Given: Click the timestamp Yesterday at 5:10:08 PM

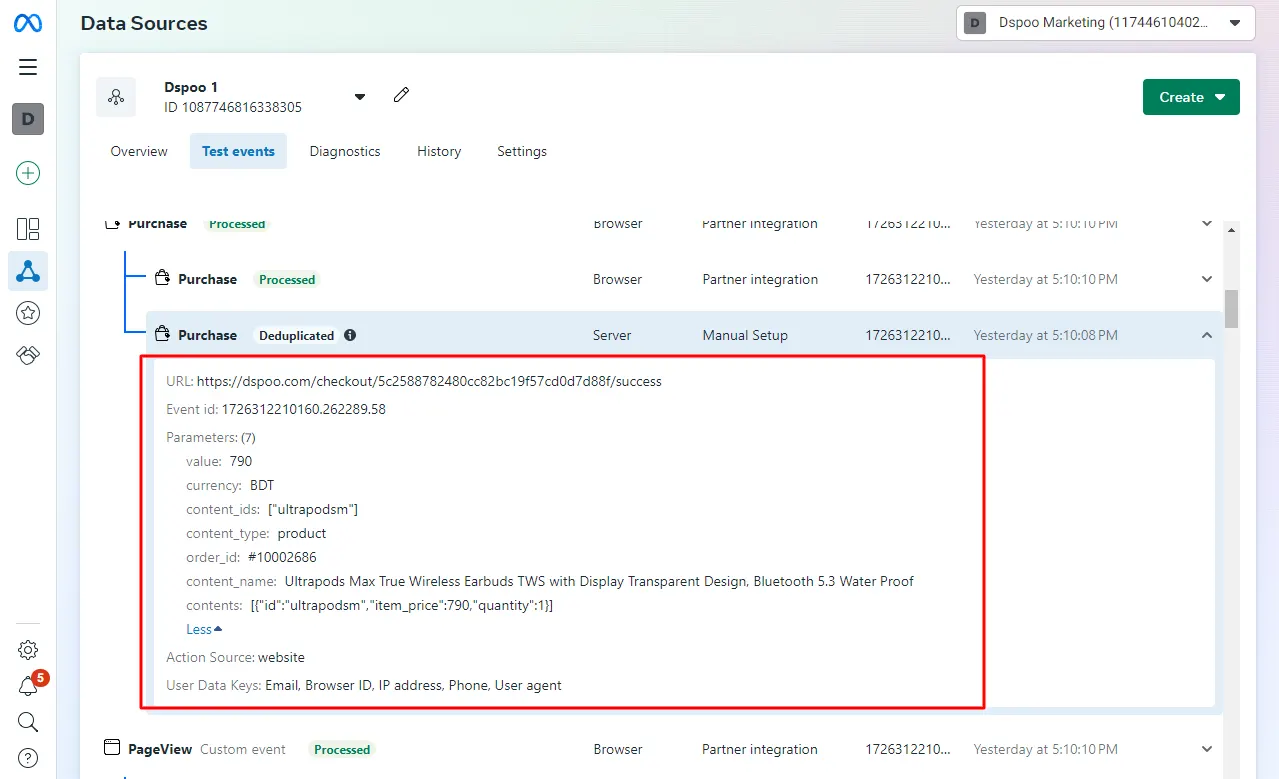Looking at the screenshot, I should tap(1046, 335).
